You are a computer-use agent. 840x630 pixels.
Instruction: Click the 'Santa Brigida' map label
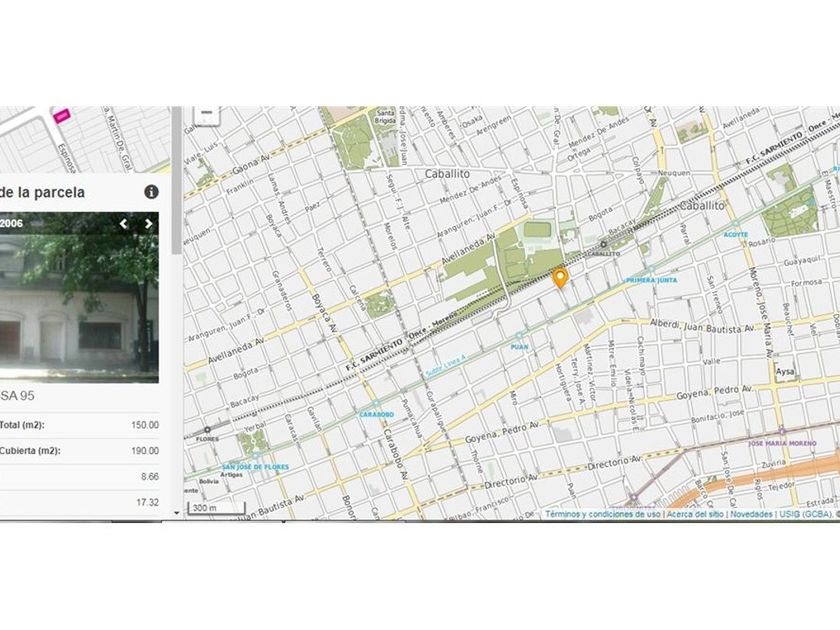tap(385, 117)
